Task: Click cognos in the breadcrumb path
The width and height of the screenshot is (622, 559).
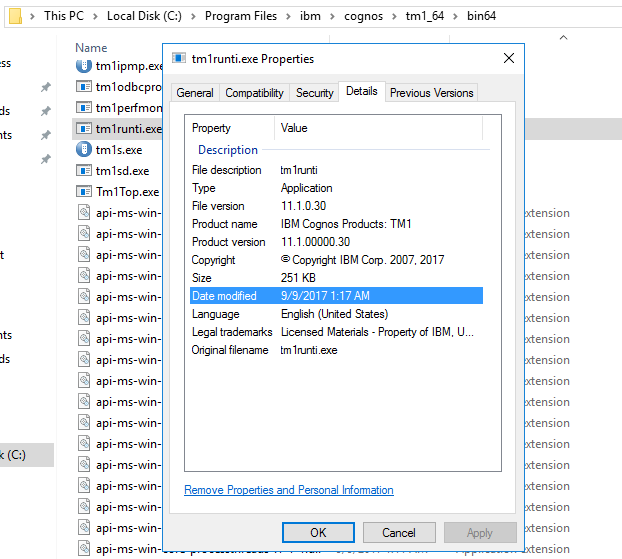Action: [x=363, y=16]
